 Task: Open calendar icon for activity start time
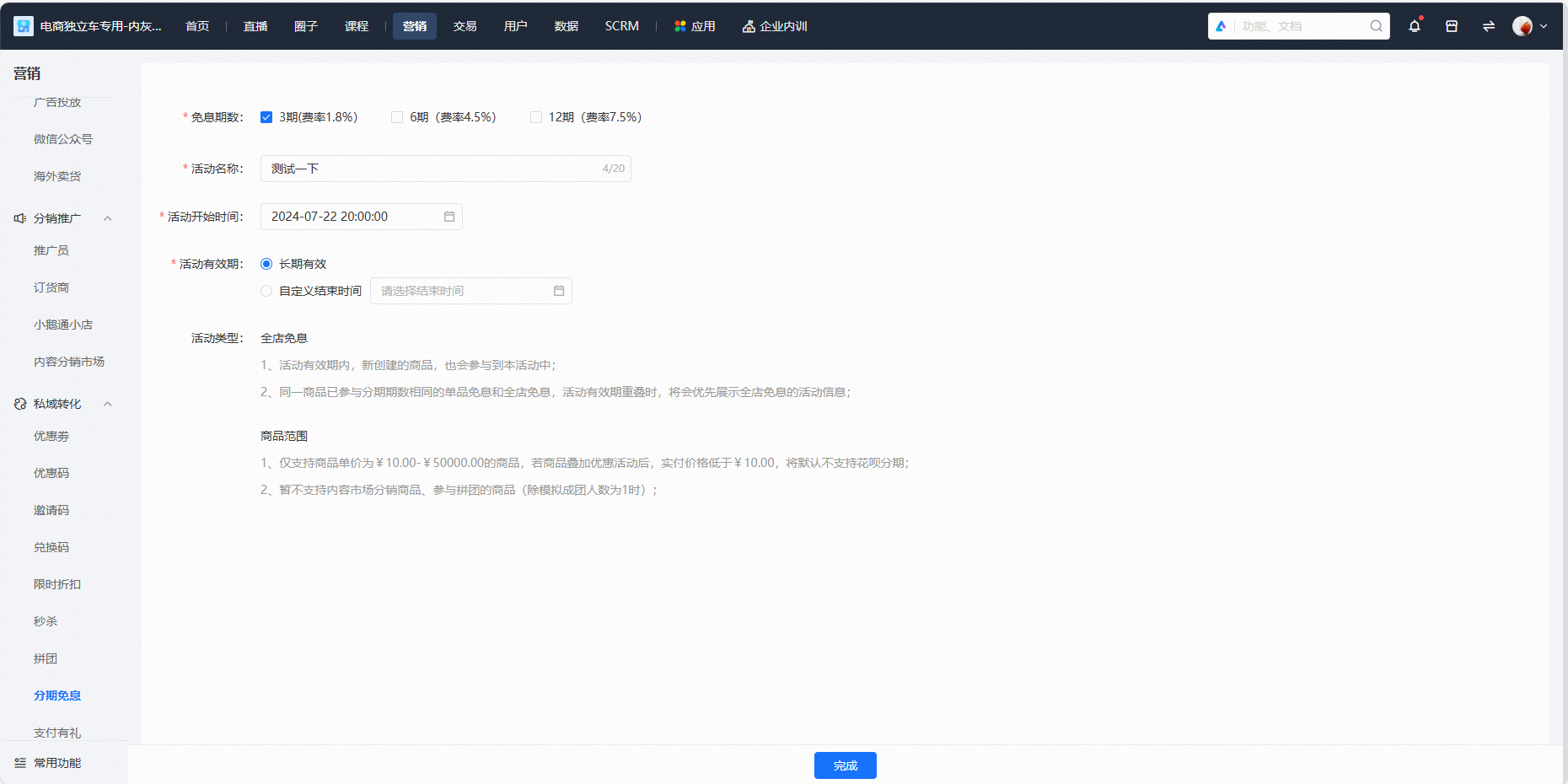[449, 217]
